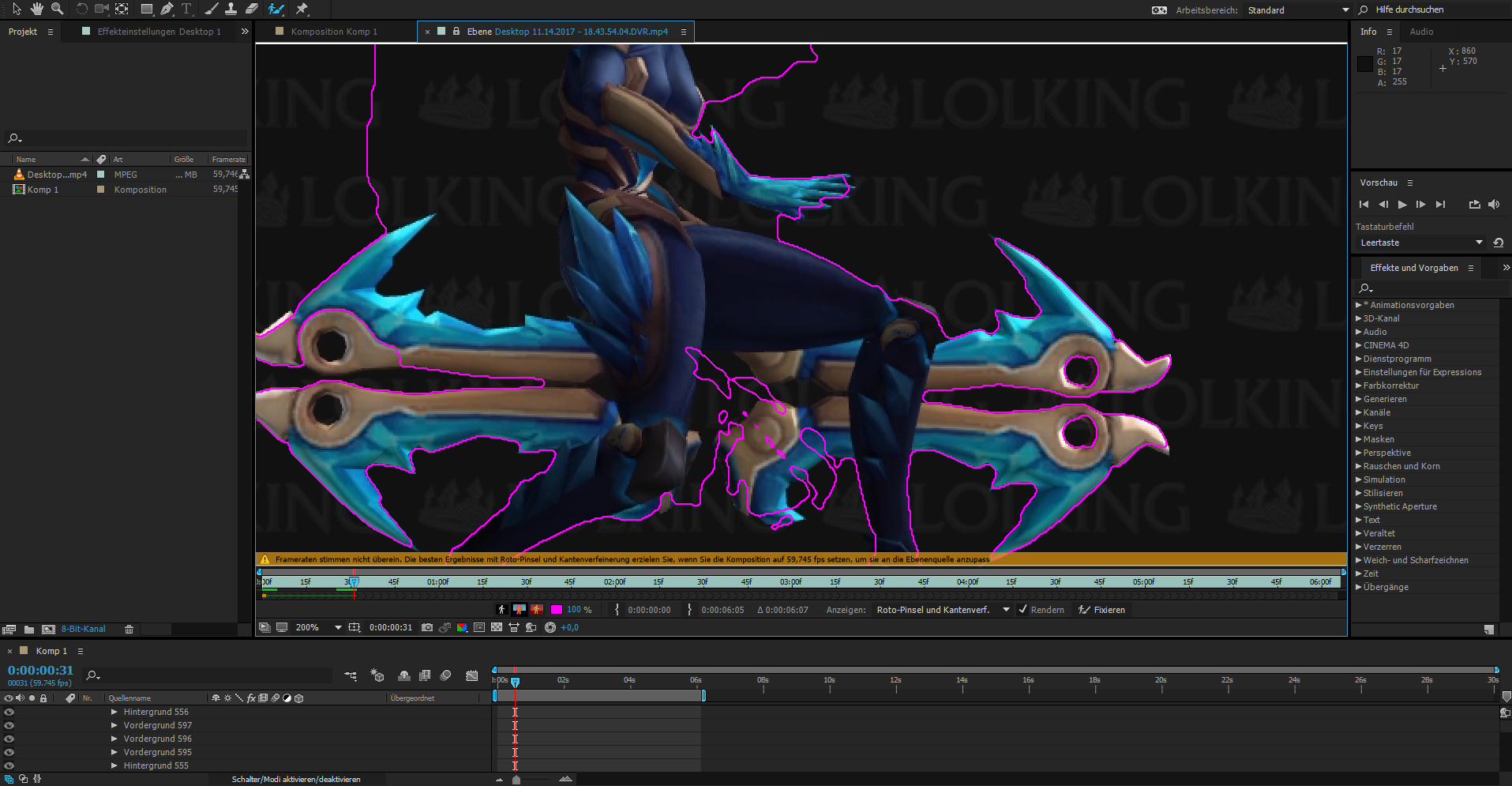This screenshot has height=786, width=1512.
Task: Switch to the Audio panel tab
Action: coord(1421,32)
